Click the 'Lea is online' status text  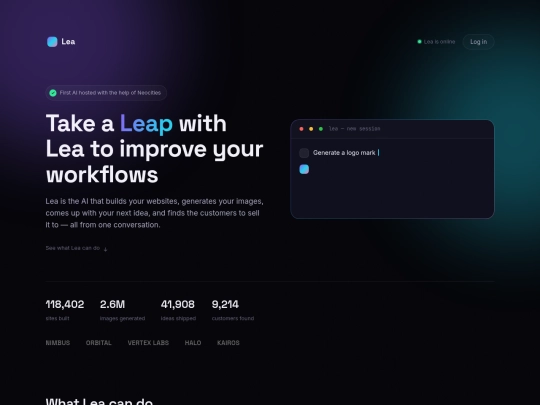pyautogui.click(x=439, y=42)
